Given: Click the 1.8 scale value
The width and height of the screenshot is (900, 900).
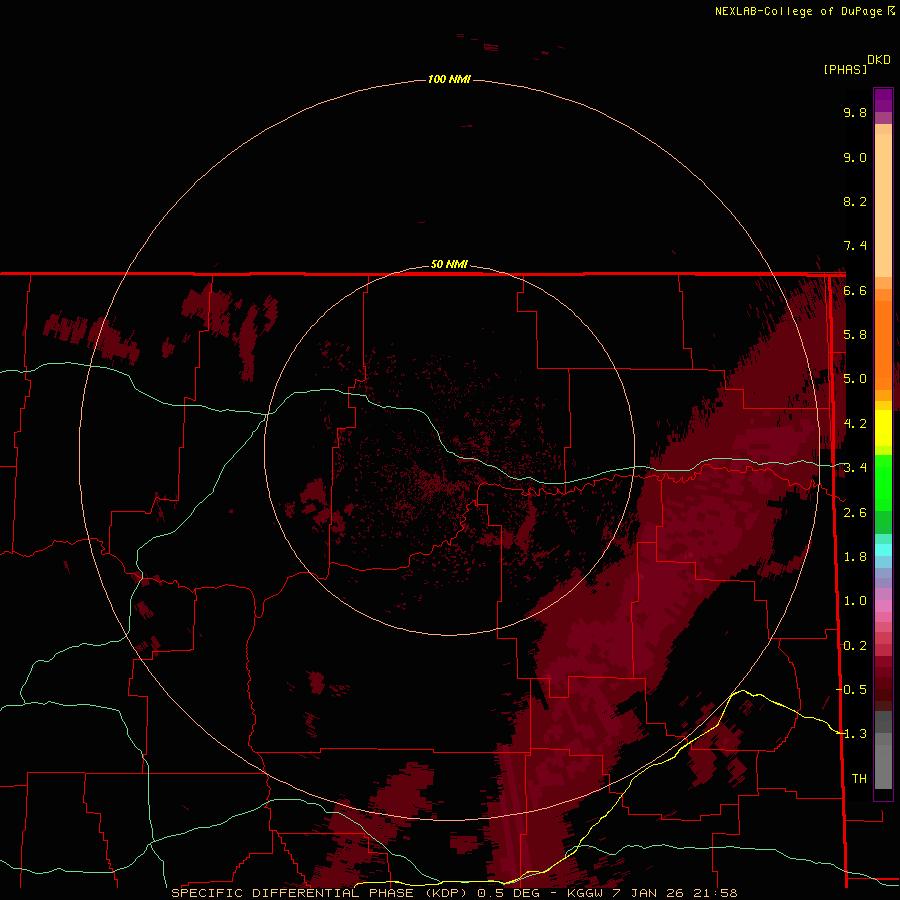Looking at the screenshot, I should click(855, 557).
